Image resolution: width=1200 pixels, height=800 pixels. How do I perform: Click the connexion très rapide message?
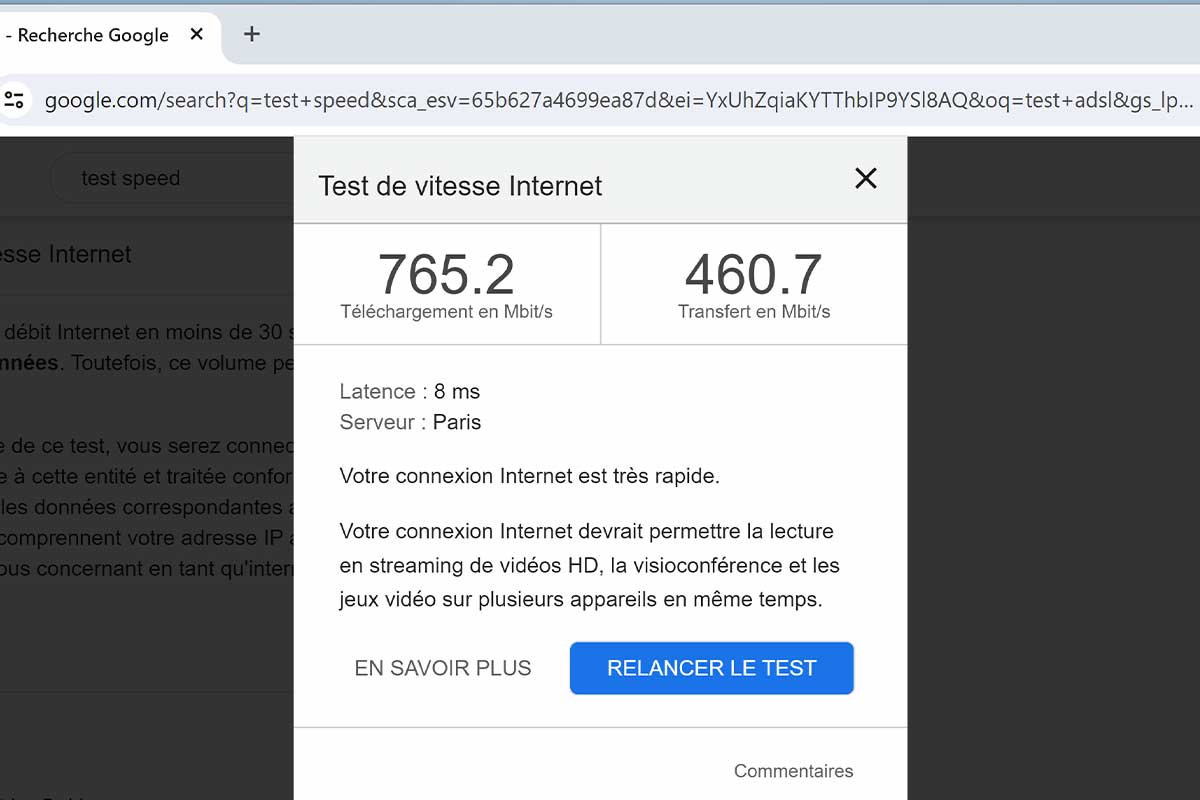[x=530, y=476]
